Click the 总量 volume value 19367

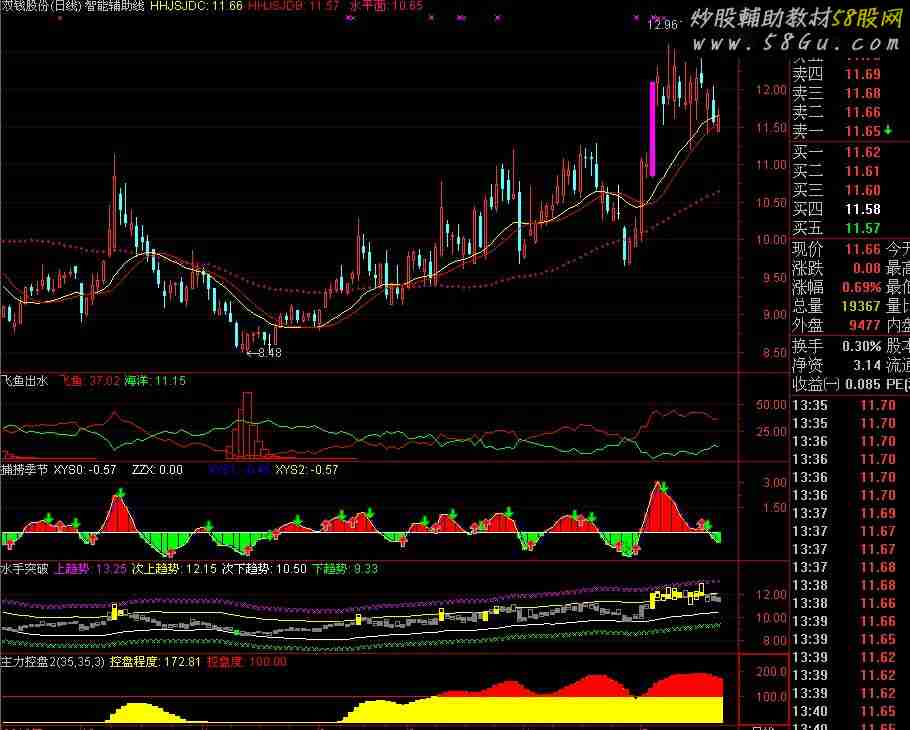point(860,306)
